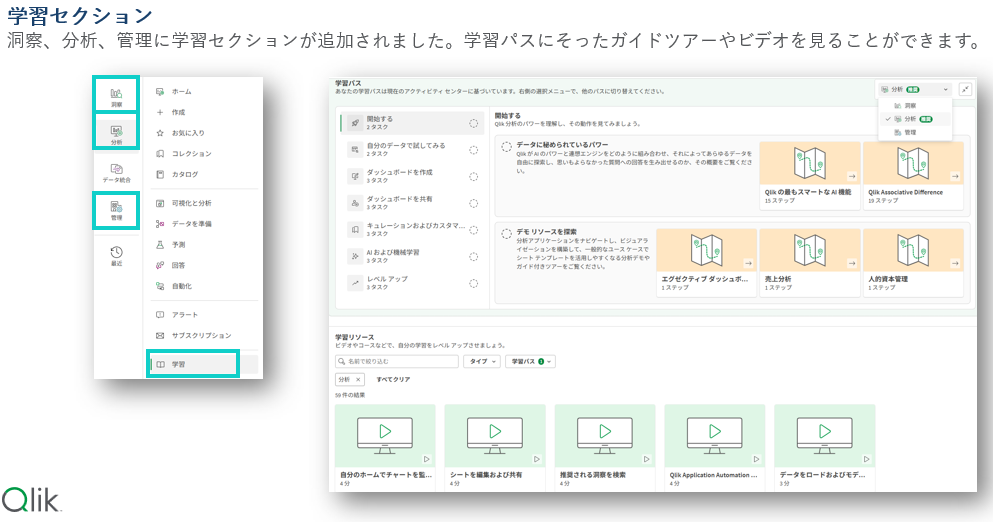Select the キュレーションおよびカスタマ… step

pos(412,229)
